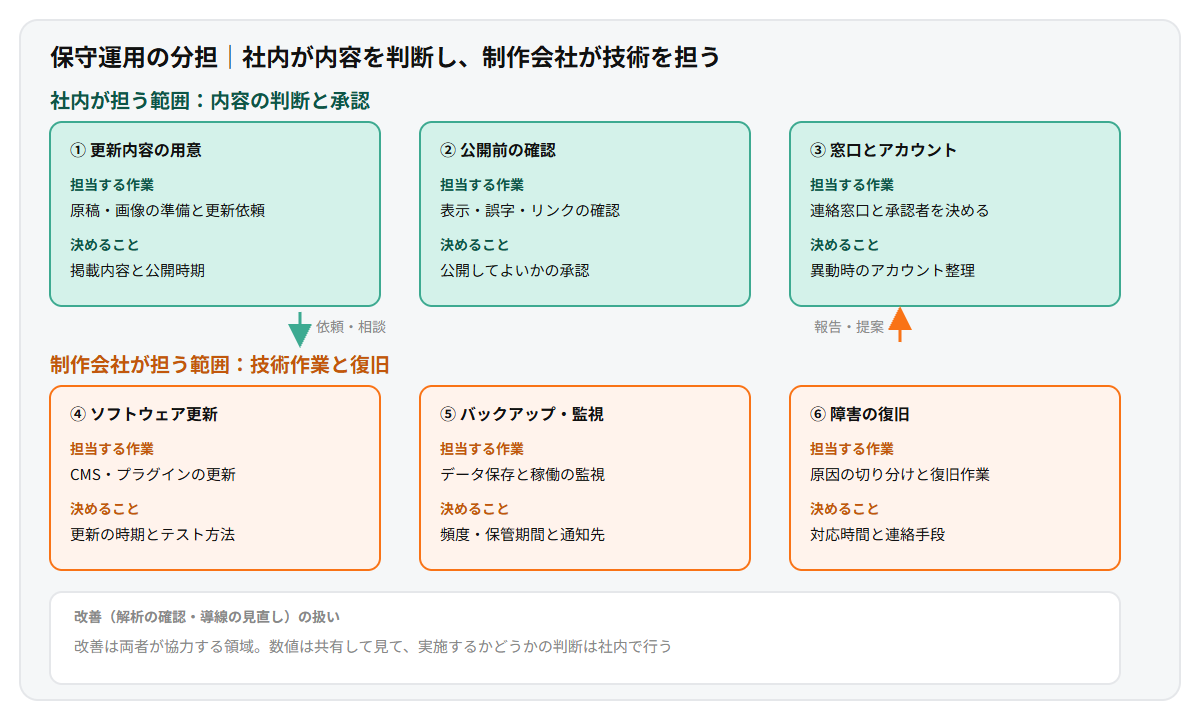Click 担当する作業 in the 公開前の確認 card
1200x720 pixels.
482,185
